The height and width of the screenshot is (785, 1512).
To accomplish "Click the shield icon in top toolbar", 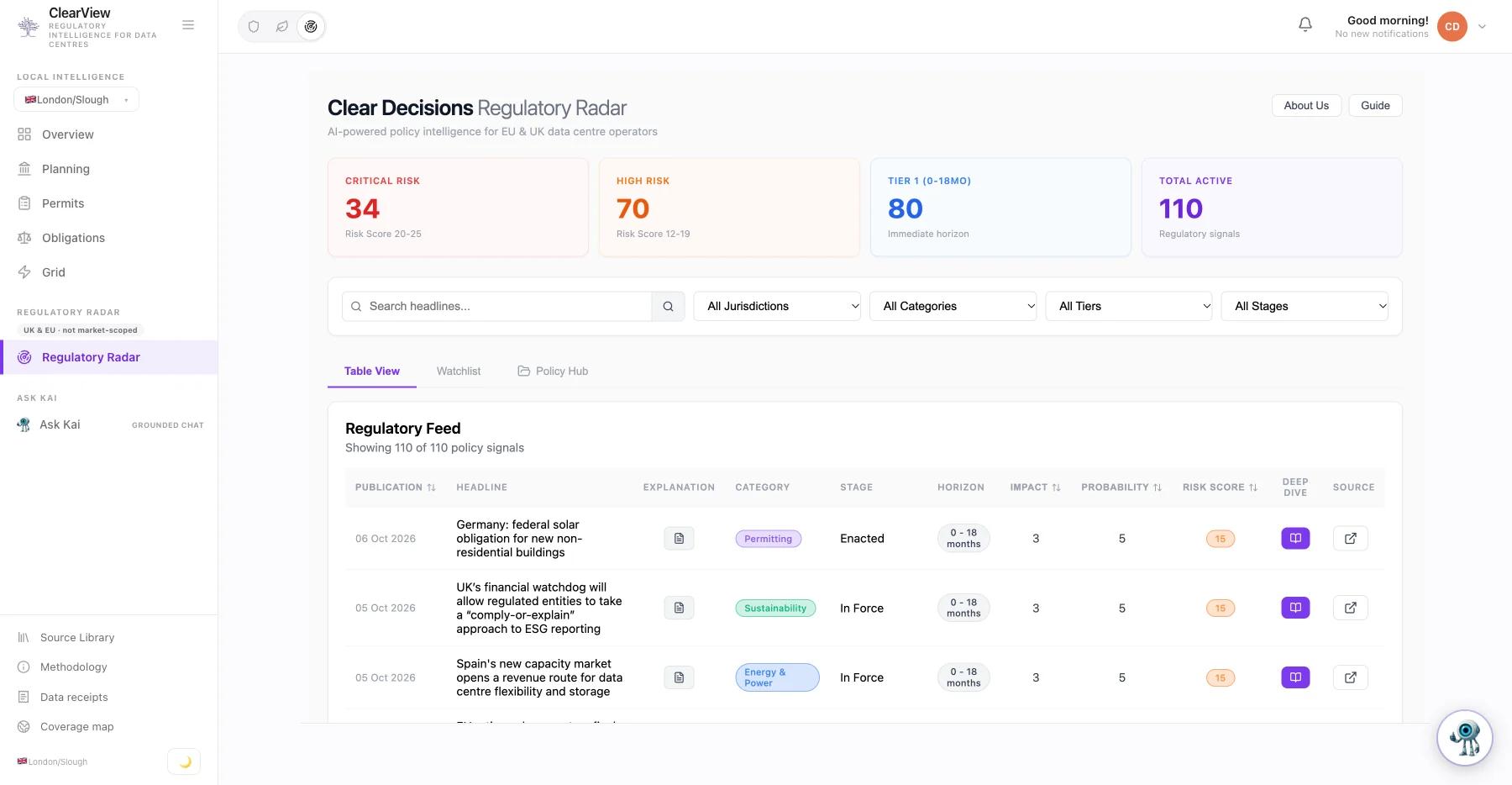I will pyautogui.click(x=254, y=26).
